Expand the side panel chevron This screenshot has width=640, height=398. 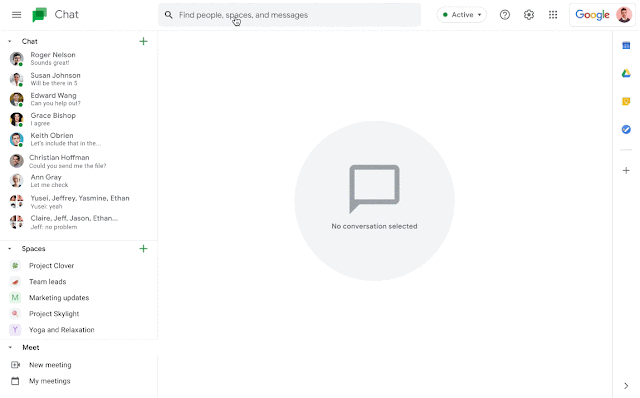pos(626,385)
